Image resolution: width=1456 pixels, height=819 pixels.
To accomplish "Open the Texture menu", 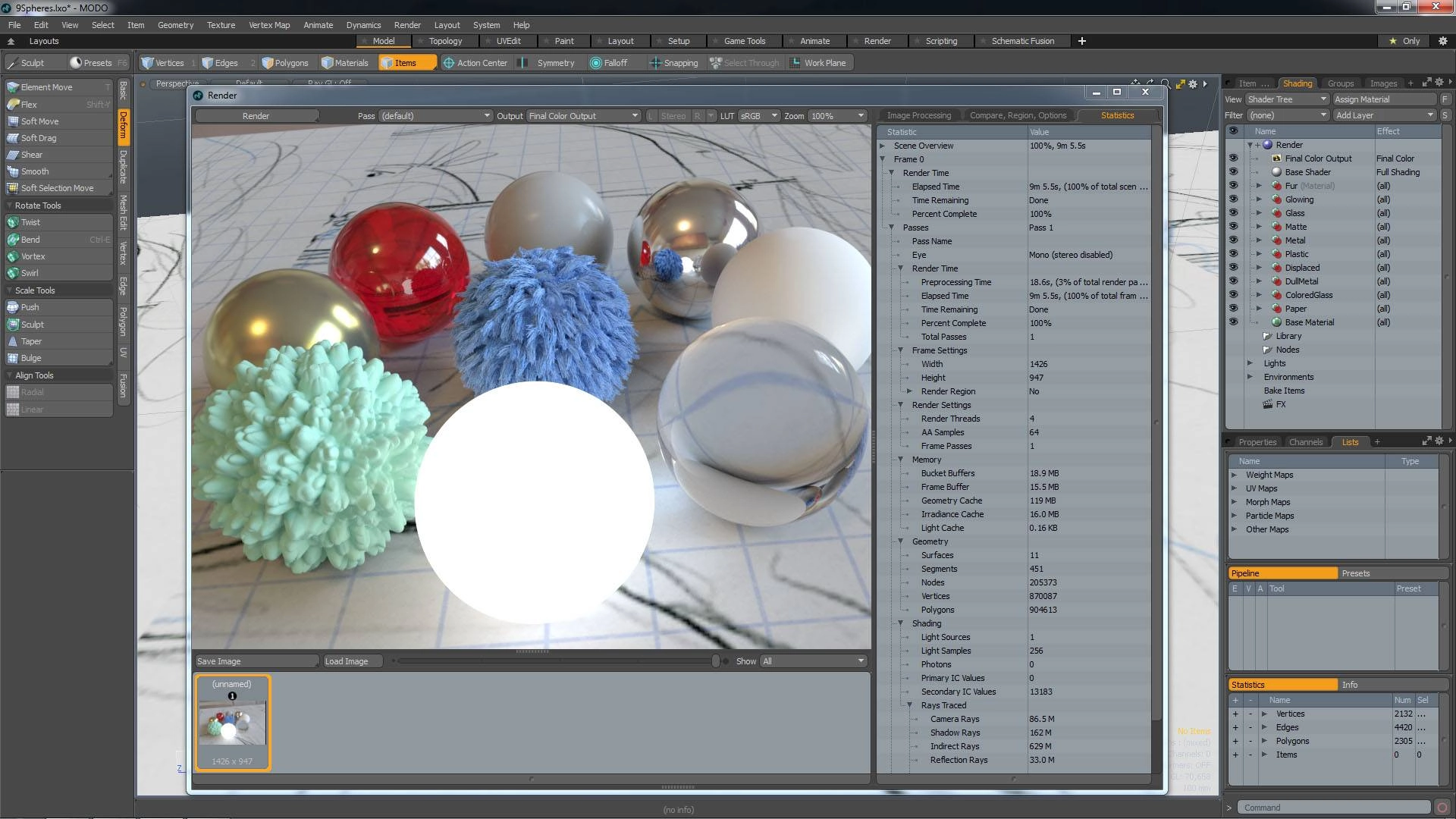I will (221, 25).
